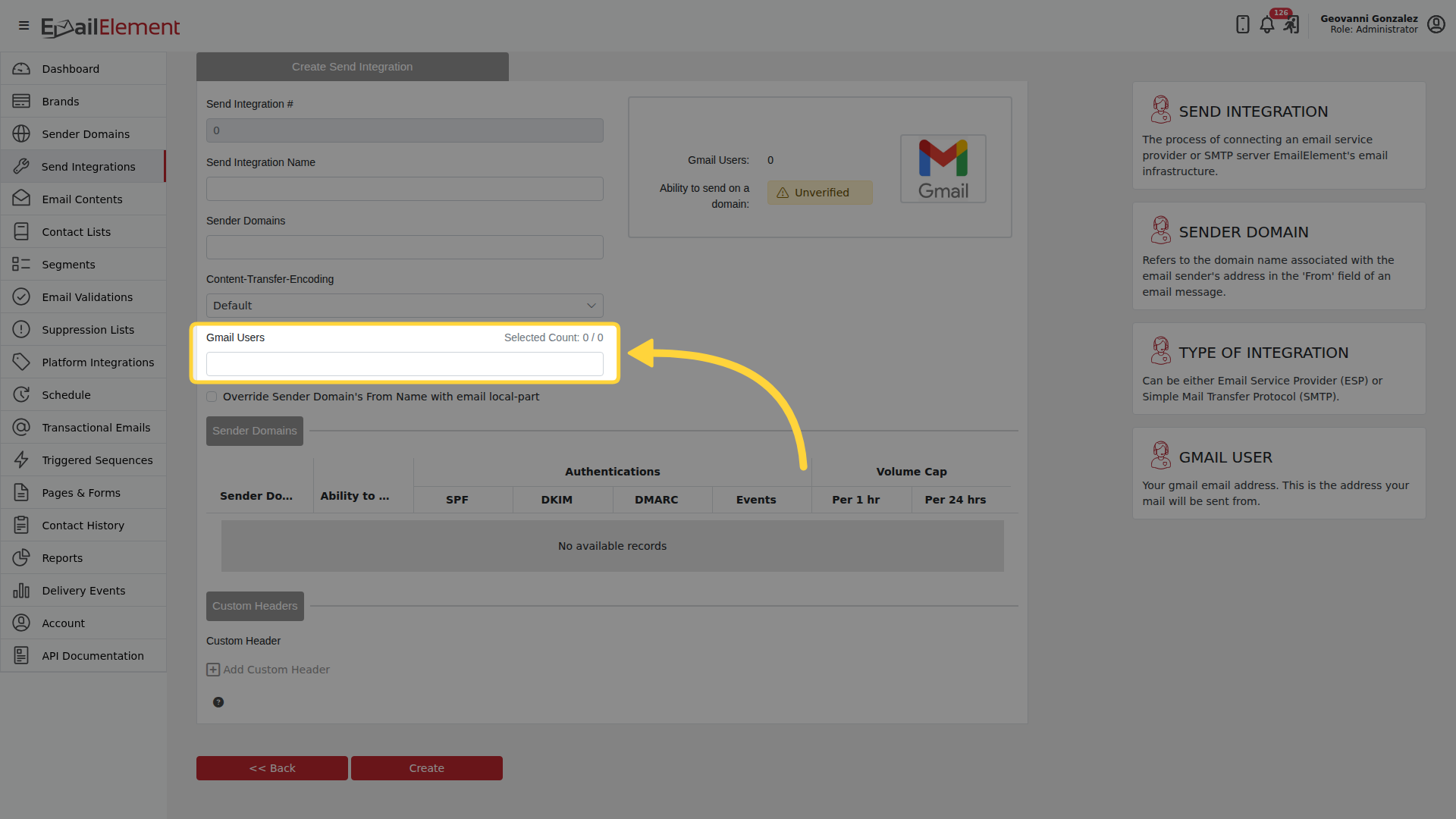Click the Segments sidebar icon
This screenshot has height=819, width=1456.
(21, 265)
